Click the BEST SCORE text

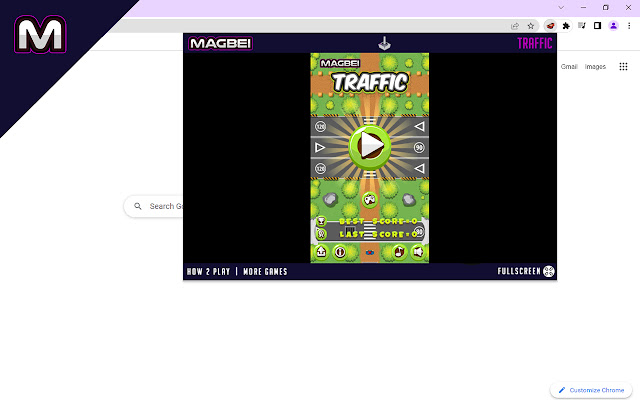(x=378, y=221)
